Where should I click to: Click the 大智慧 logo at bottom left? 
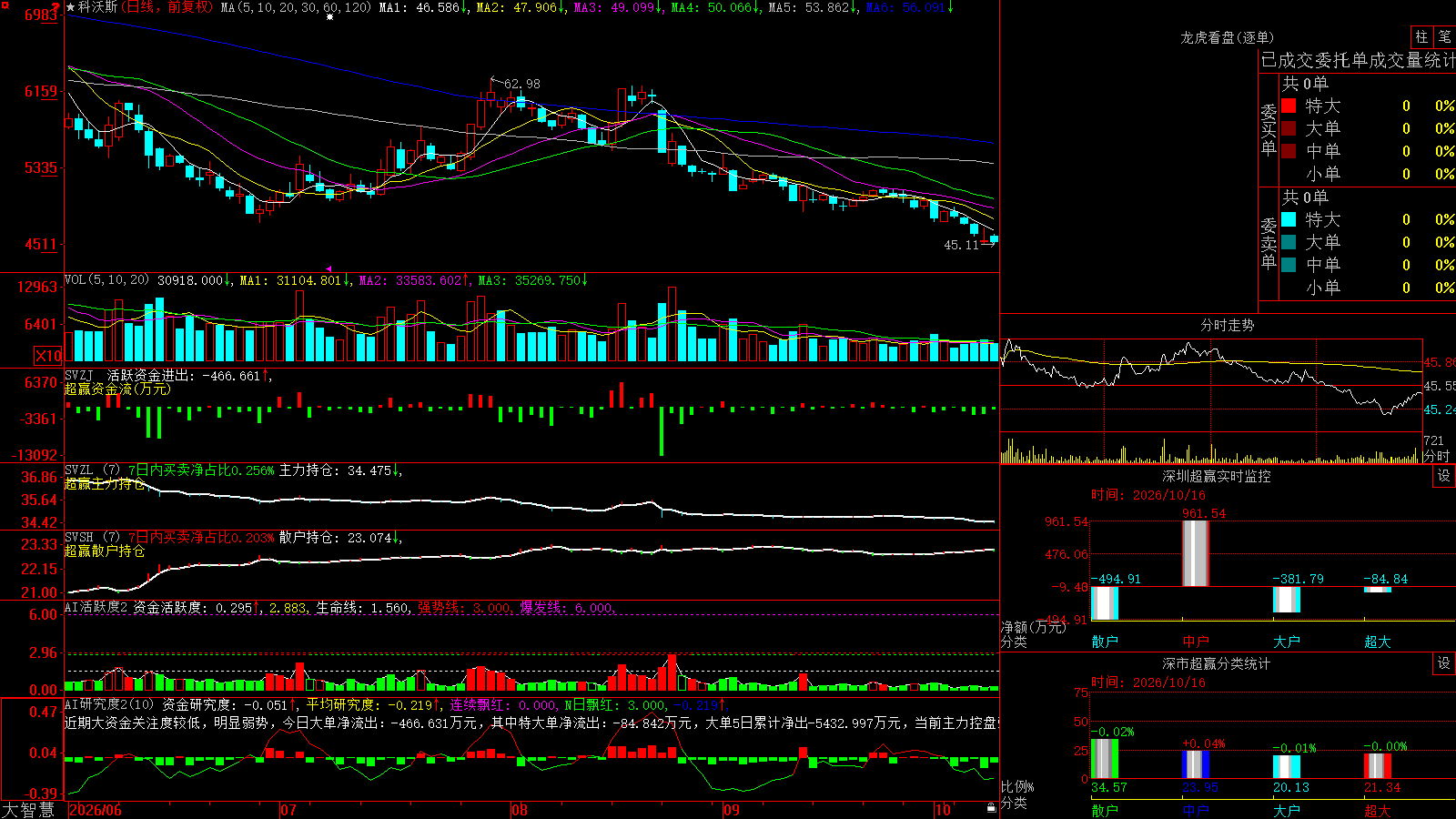[x=28, y=809]
